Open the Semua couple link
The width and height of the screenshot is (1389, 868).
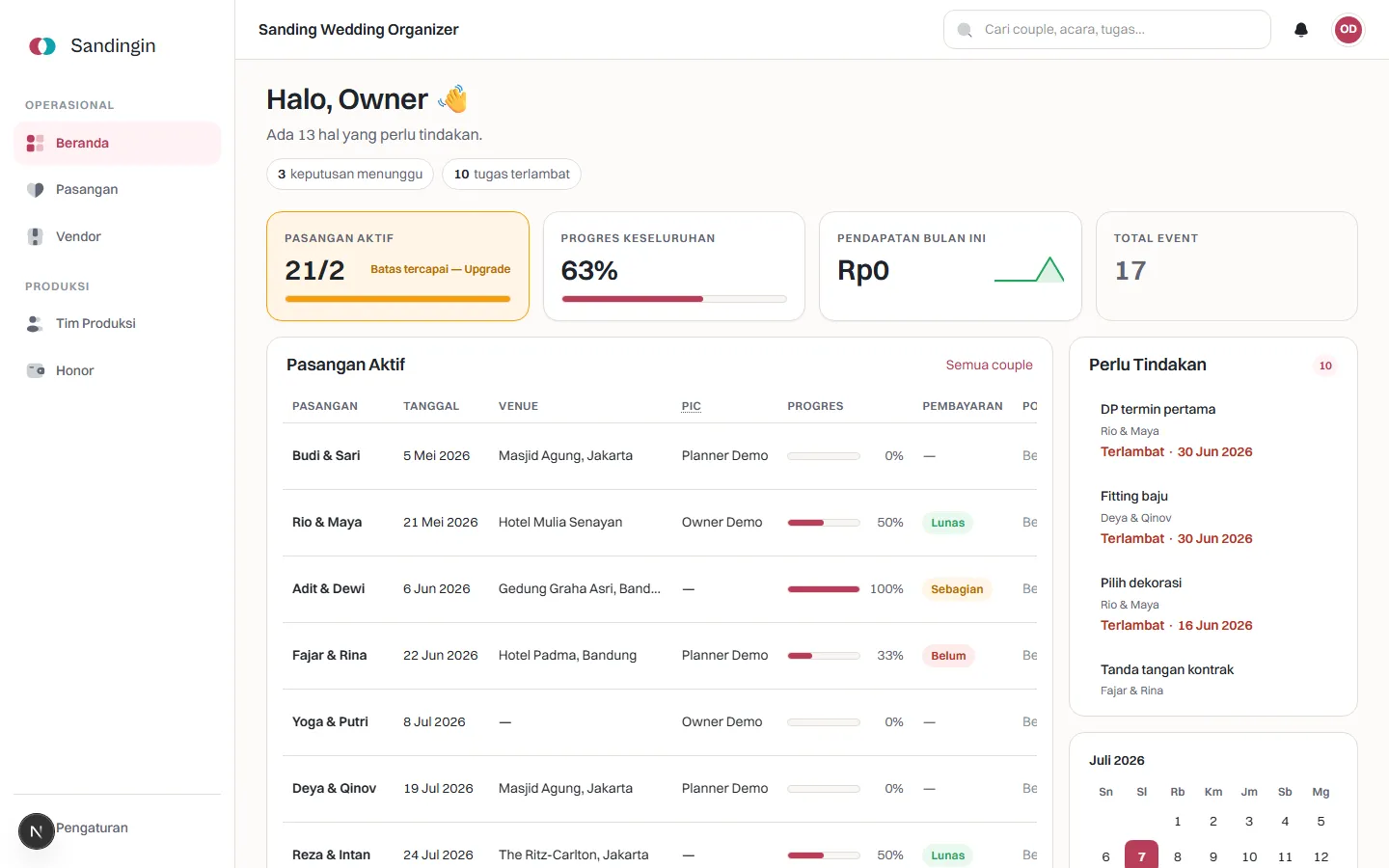point(989,366)
